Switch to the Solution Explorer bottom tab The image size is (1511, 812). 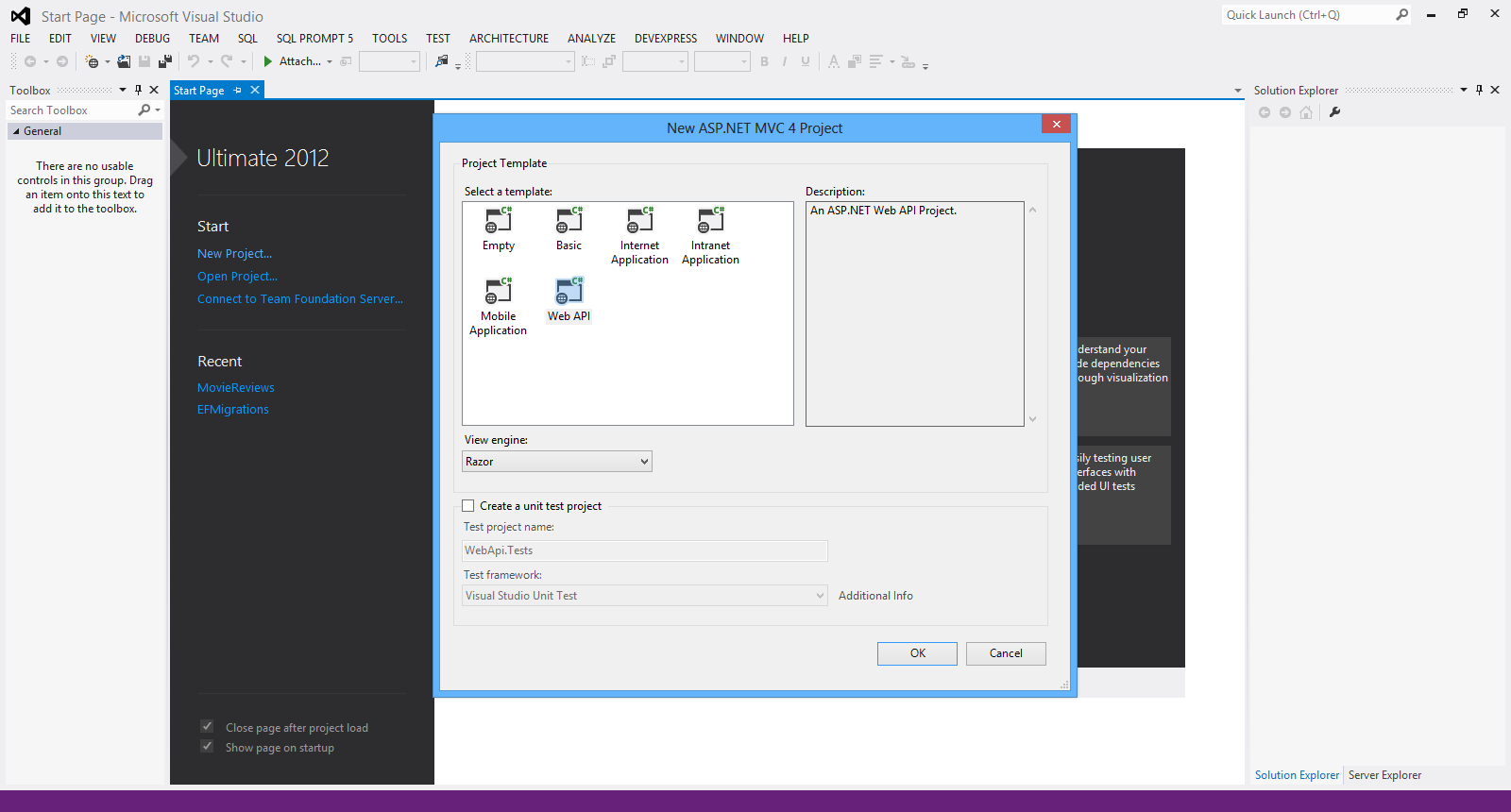1297,775
